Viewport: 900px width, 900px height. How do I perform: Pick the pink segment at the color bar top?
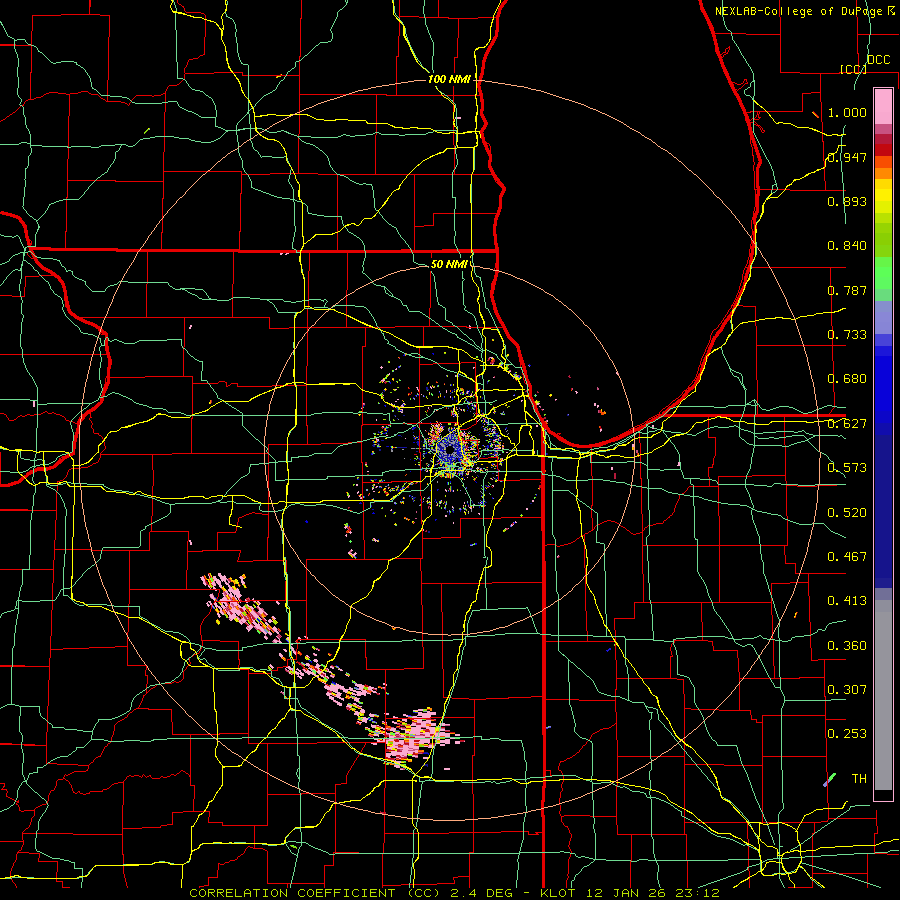pyautogui.click(x=883, y=106)
